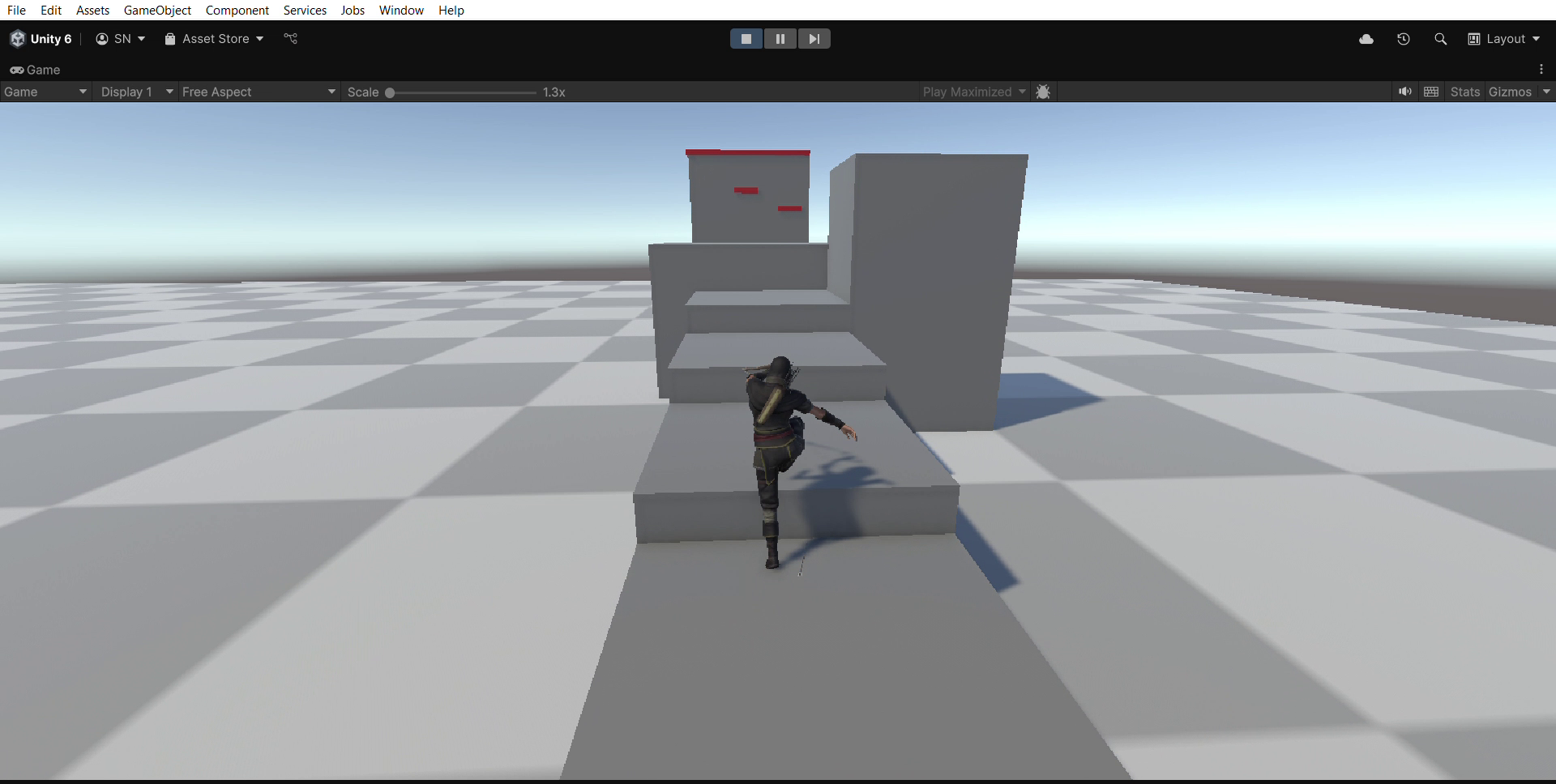
Task: Click the Unity 6 logo button
Action: (41, 39)
